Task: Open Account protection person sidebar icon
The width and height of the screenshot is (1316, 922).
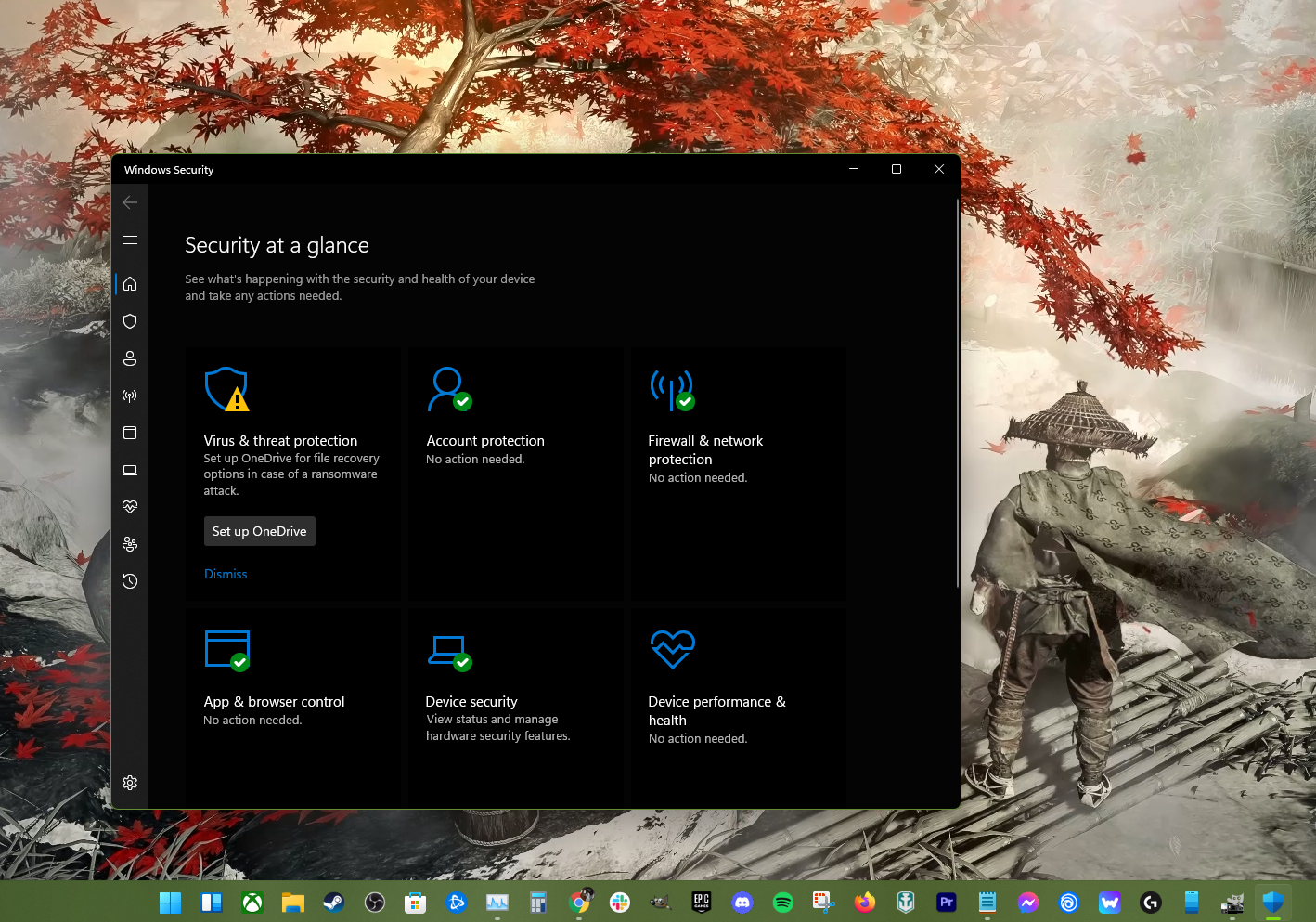Action: pos(130,358)
